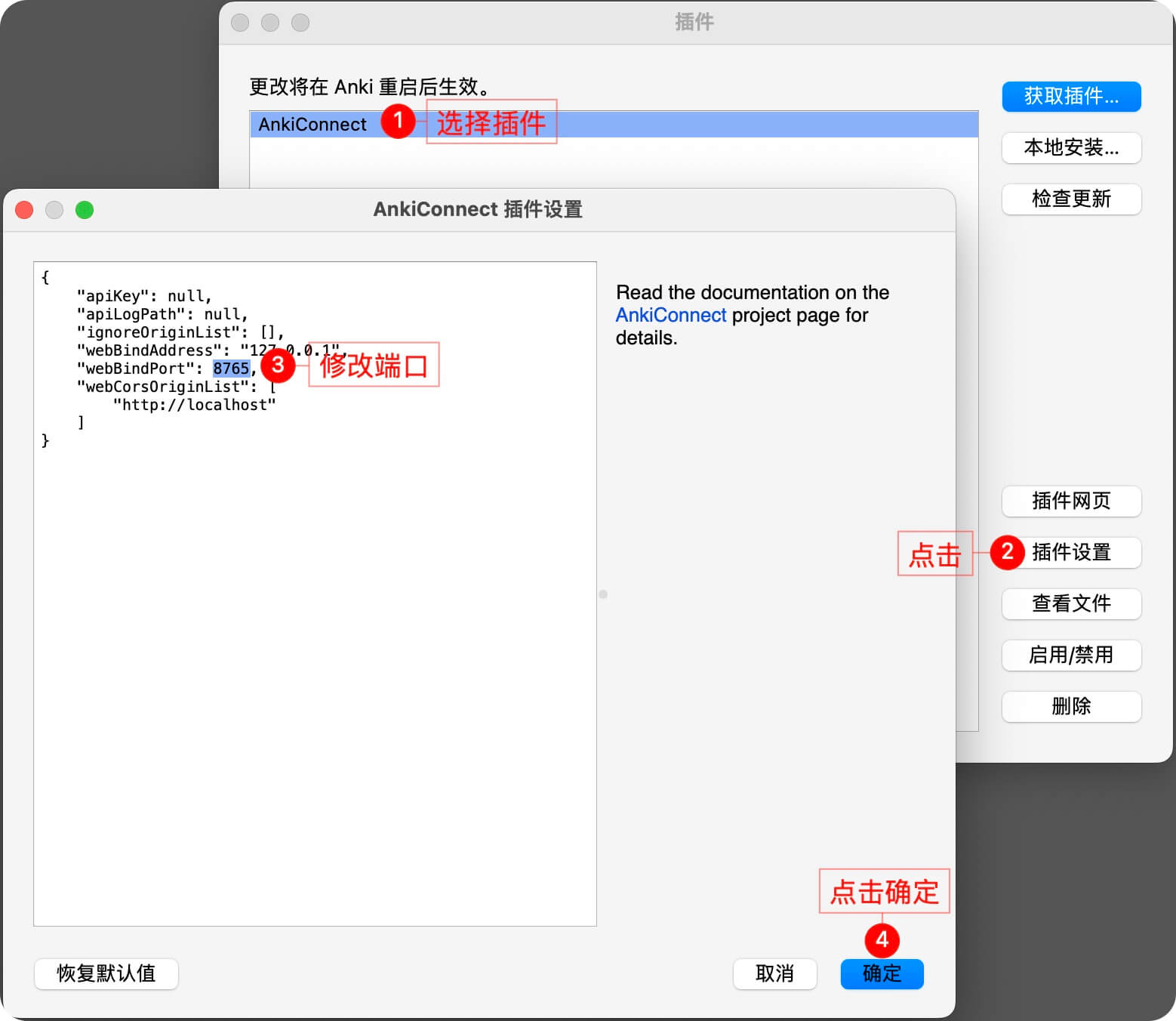Image resolution: width=1176 pixels, height=1021 pixels.
Task: Close the AnkiConnect 插件设置 dialog
Action: pyautogui.click(x=24, y=210)
